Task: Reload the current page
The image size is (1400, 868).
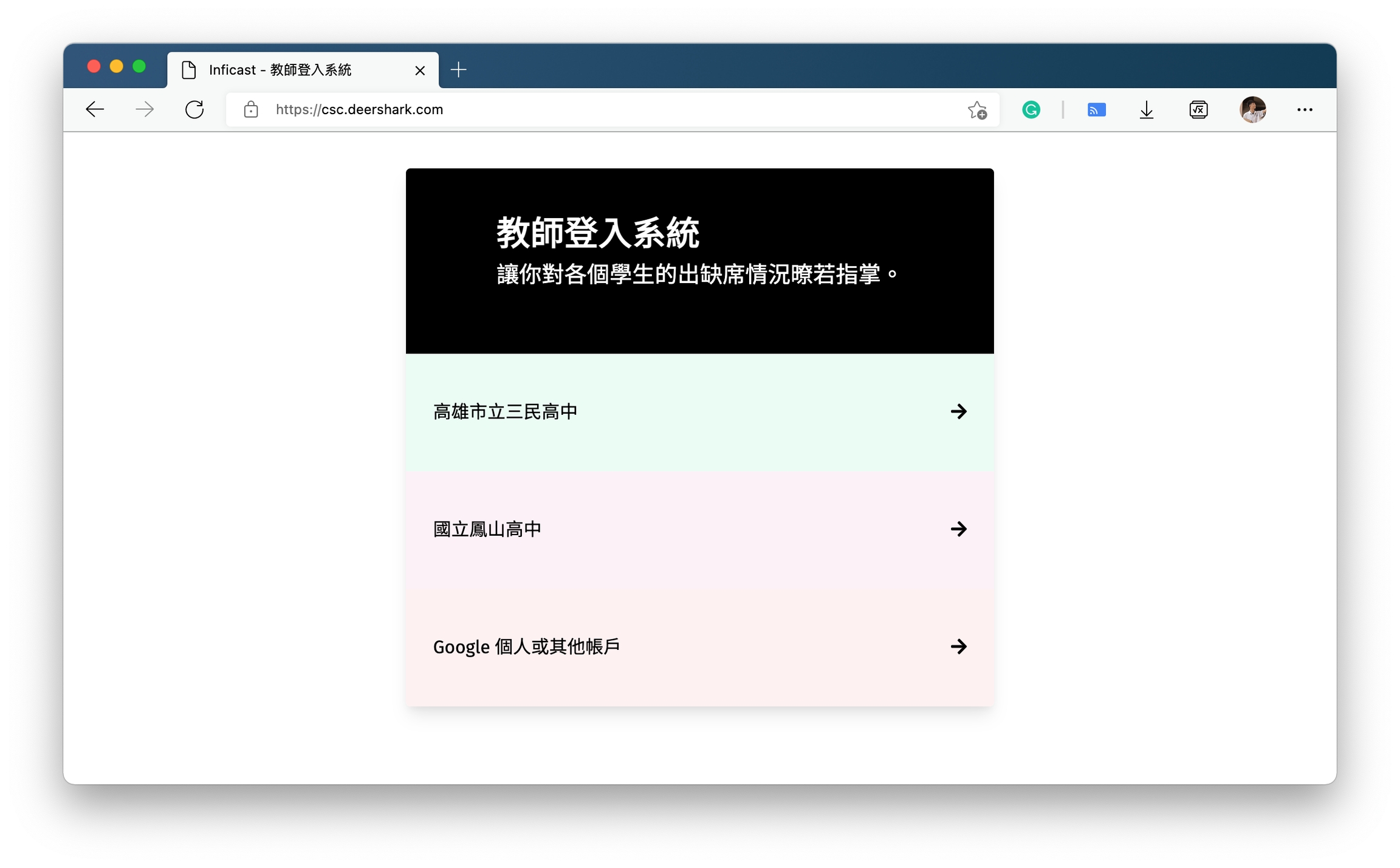Action: coord(194,109)
